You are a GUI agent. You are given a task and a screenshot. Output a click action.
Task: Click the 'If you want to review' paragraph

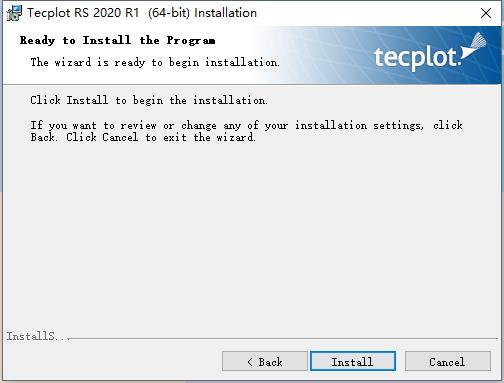[246, 131]
